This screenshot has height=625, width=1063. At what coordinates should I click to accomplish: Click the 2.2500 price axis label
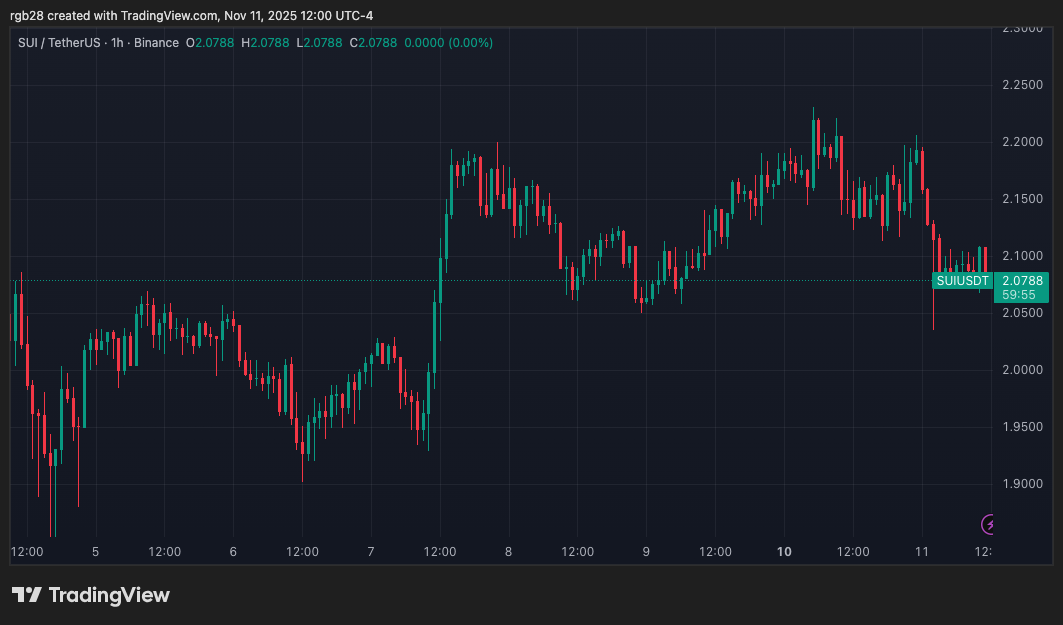click(x=1022, y=85)
